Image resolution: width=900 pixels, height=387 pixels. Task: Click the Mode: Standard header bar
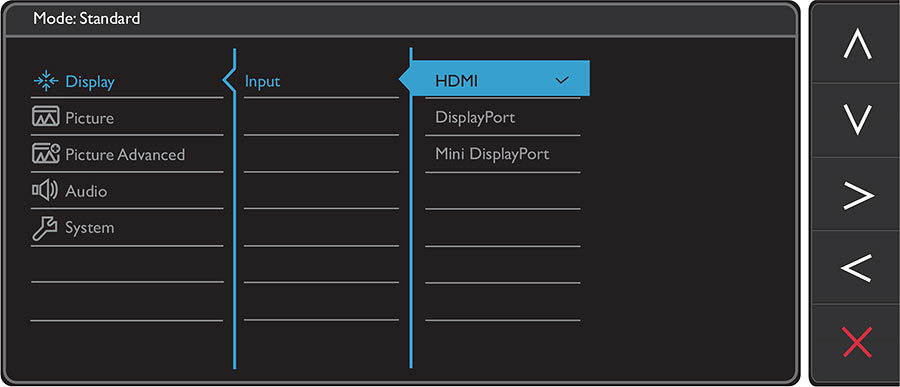pos(400,18)
